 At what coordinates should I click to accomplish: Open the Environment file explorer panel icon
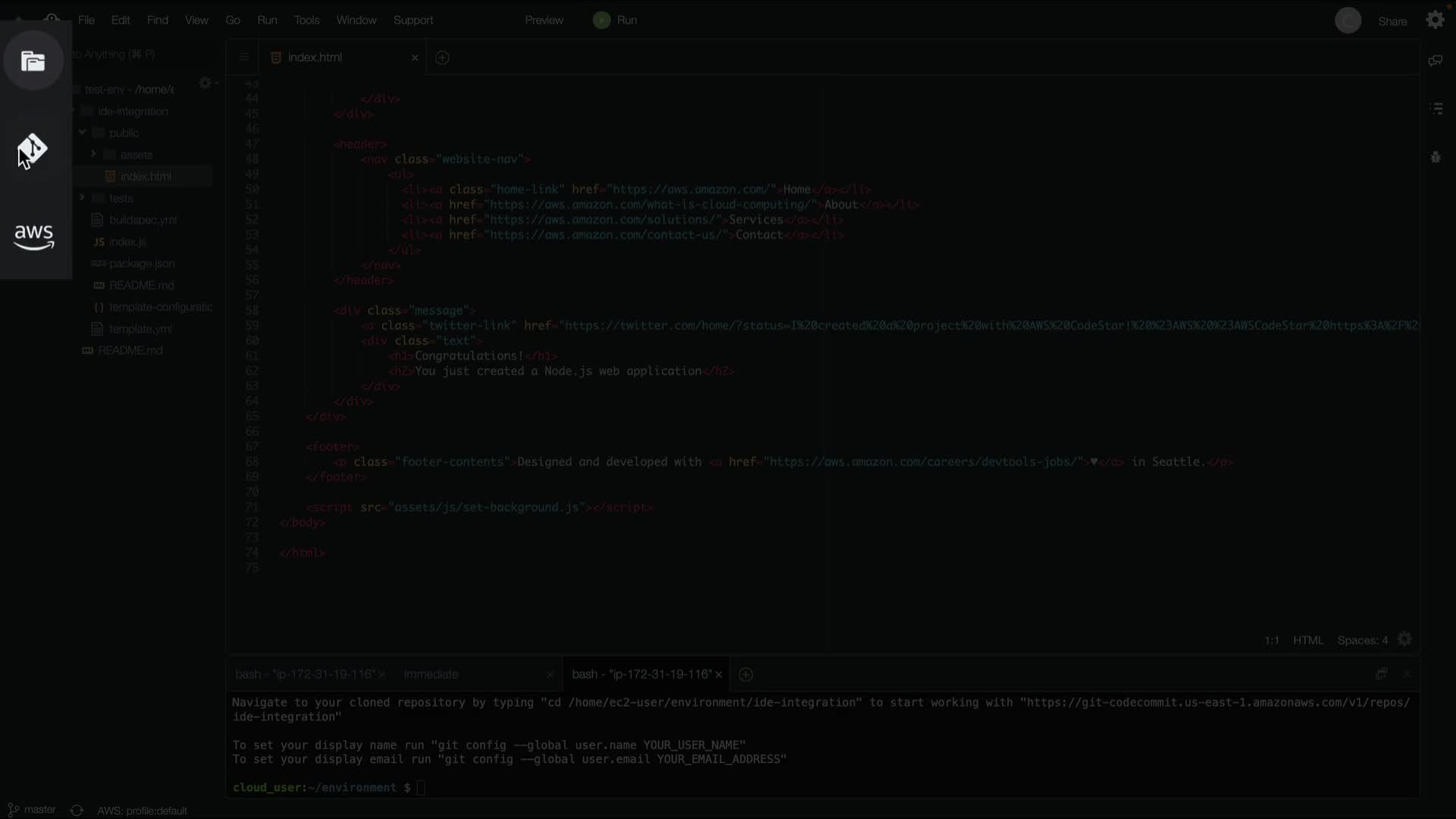[33, 61]
